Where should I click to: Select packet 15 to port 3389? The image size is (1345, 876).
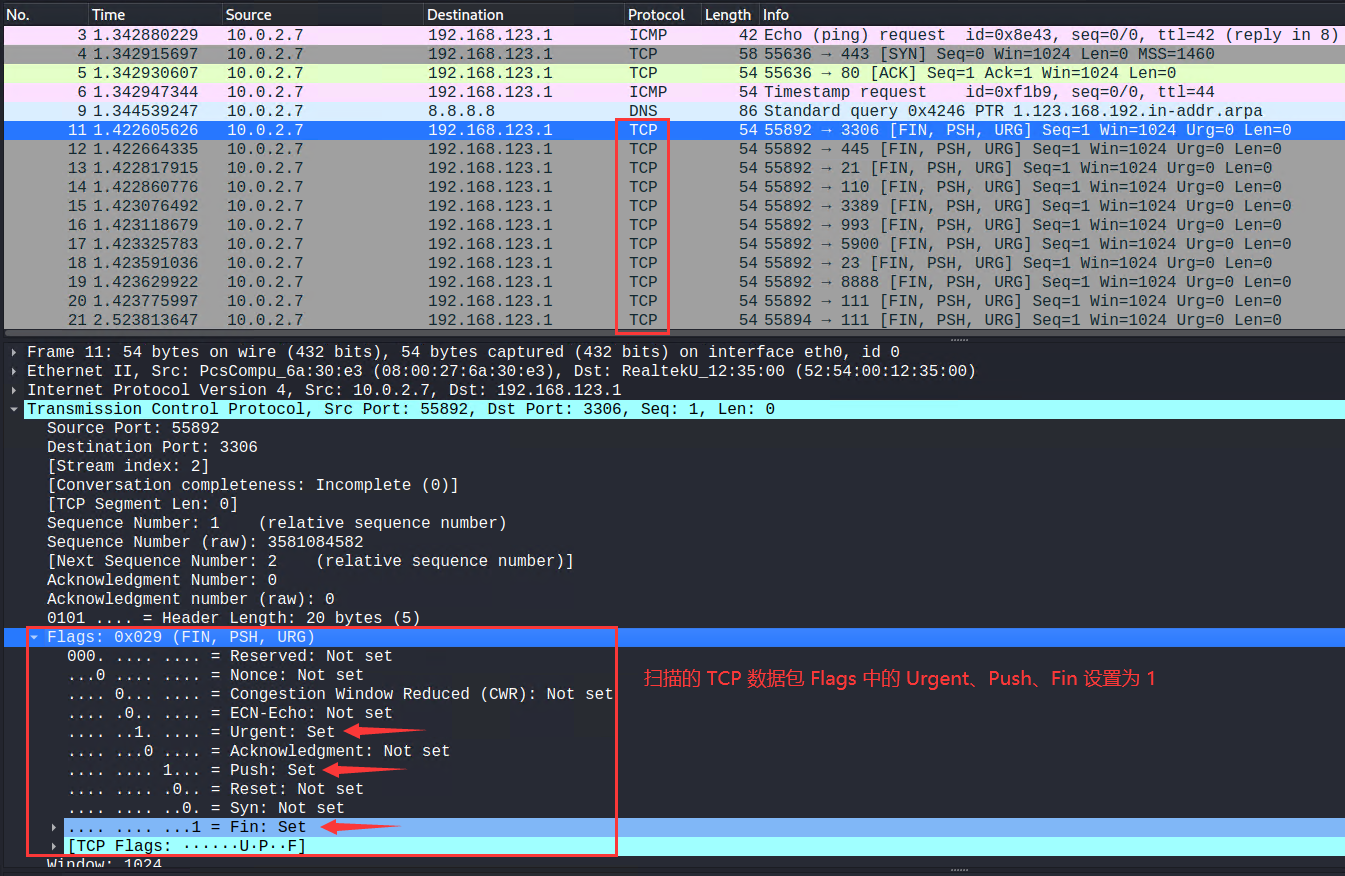(672, 206)
